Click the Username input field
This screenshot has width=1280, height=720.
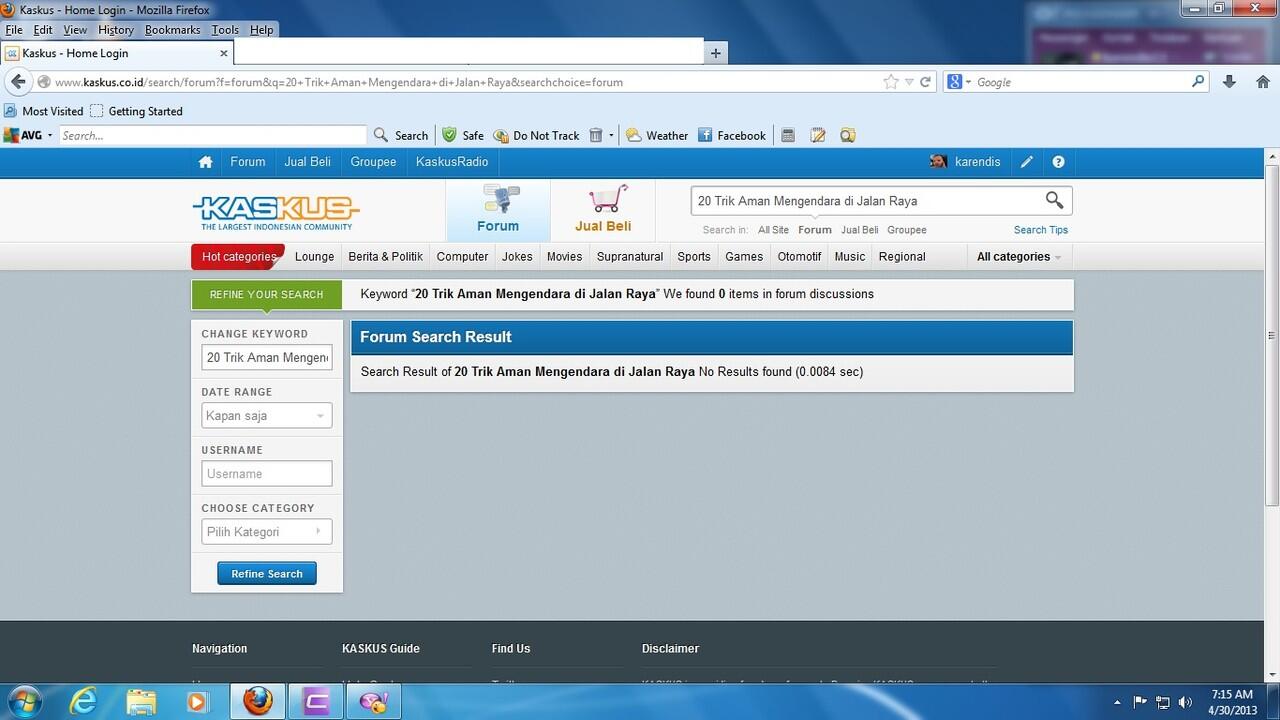click(267, 474)
